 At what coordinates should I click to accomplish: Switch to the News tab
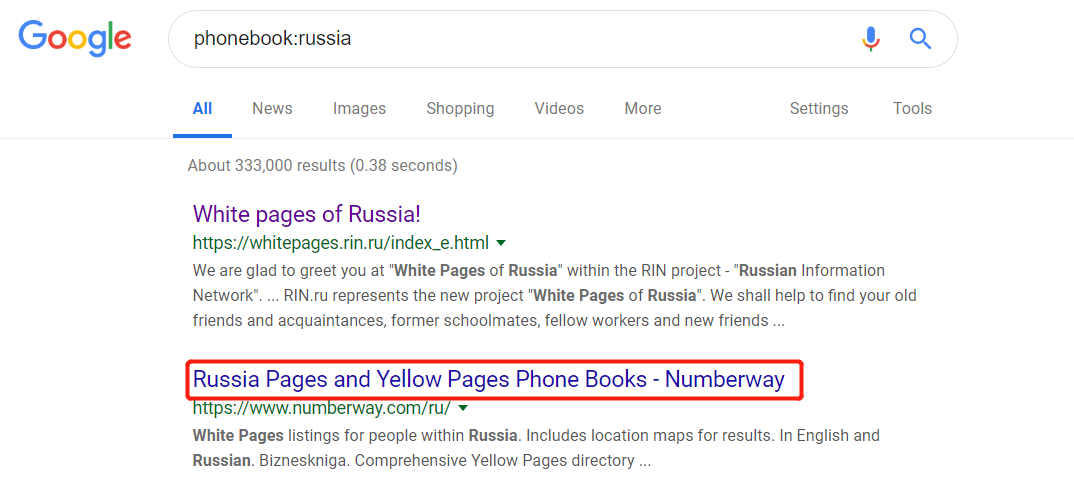pos(272,109)
